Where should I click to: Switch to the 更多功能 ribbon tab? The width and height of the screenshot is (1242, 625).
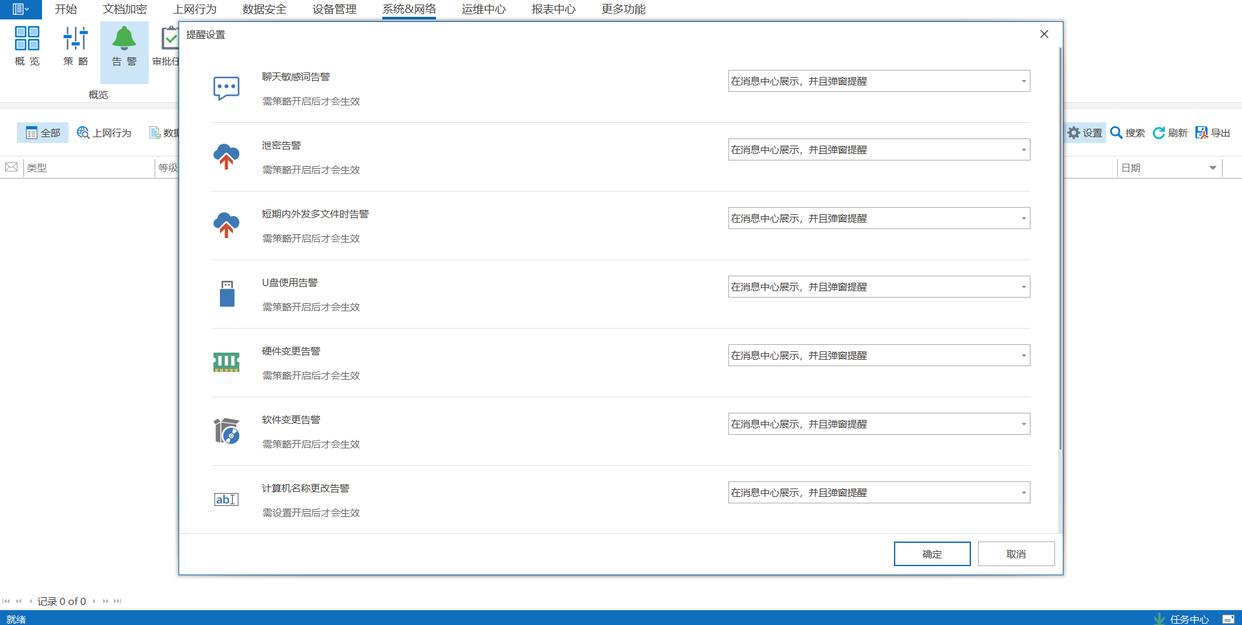623,9
